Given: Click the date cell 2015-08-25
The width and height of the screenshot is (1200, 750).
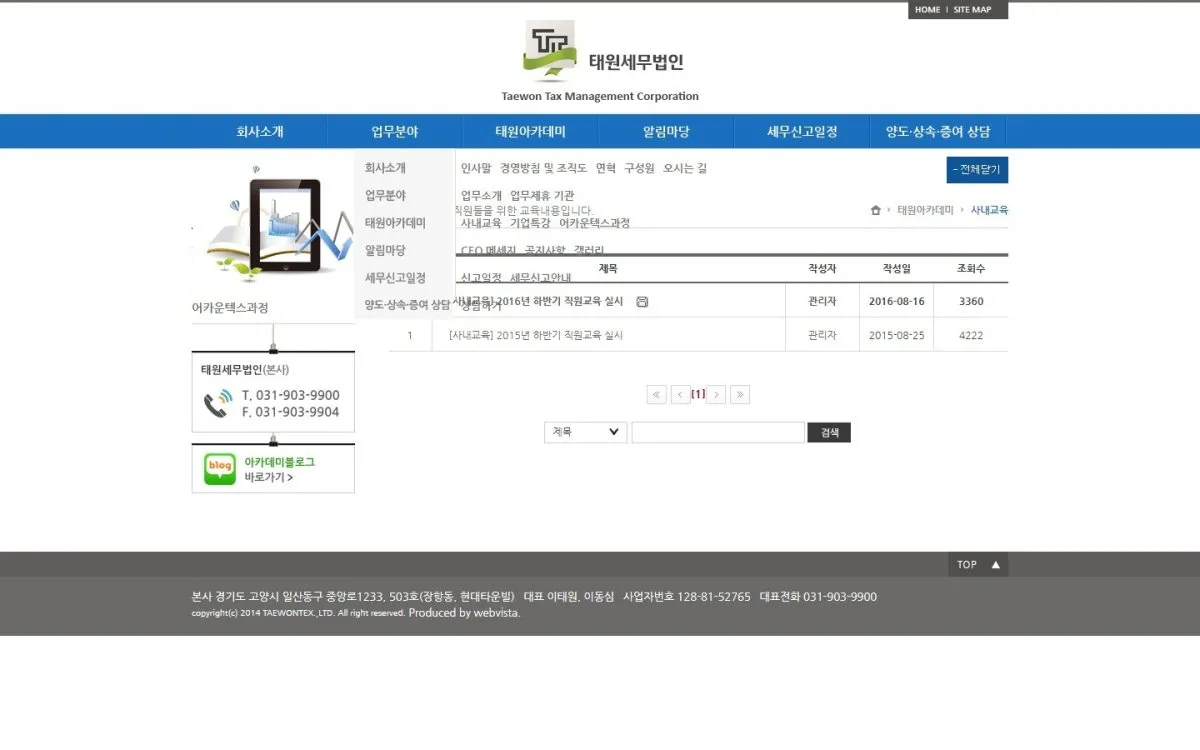Looking at the screenshot, I should click(x=896, y=335).
